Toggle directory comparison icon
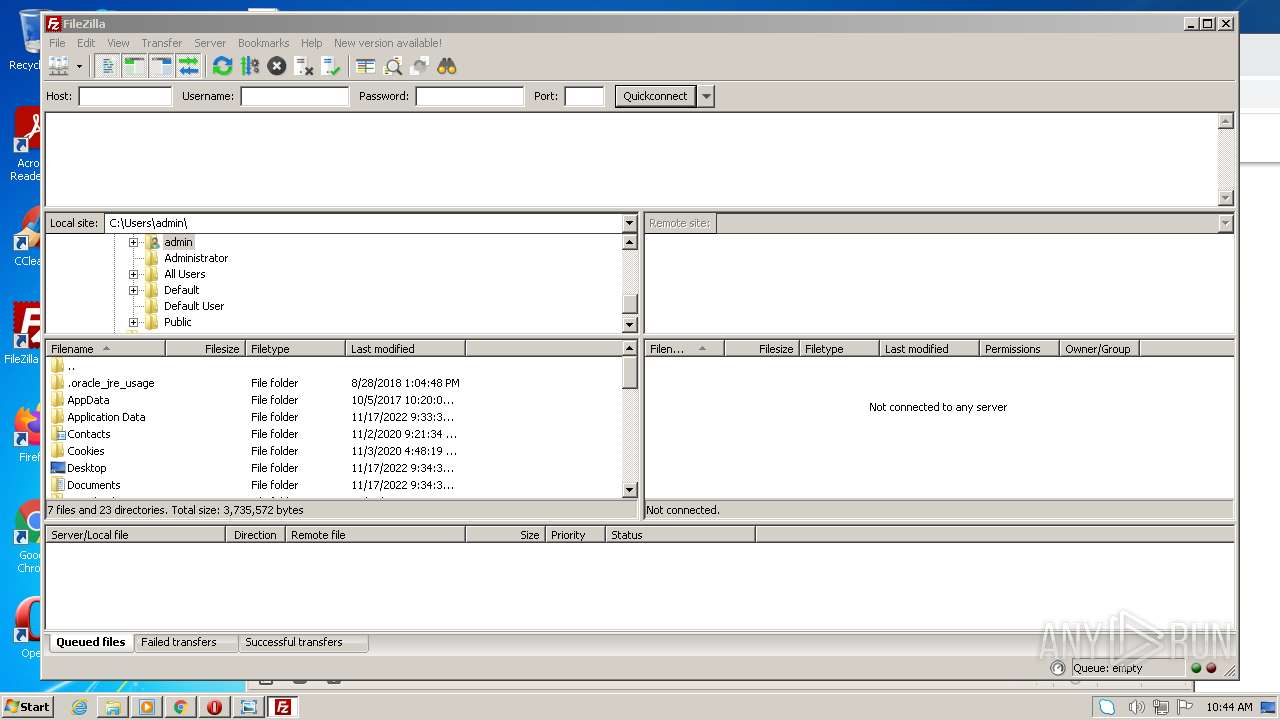The image size is (1280, 720). click(x=393, y=66)
